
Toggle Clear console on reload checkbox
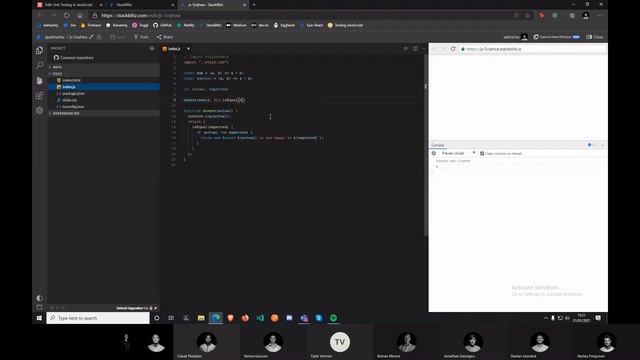pos(482,153)
